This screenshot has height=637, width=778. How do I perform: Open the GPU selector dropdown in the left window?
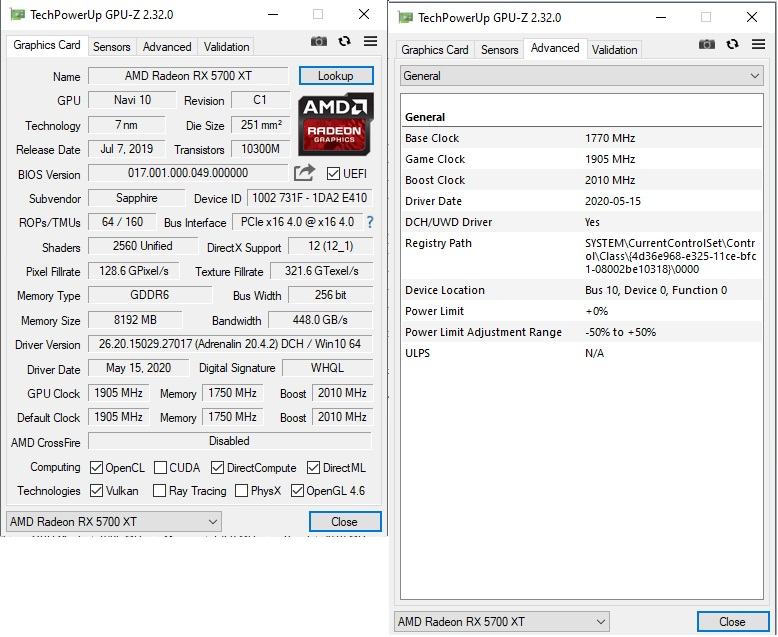click(114, 521)
